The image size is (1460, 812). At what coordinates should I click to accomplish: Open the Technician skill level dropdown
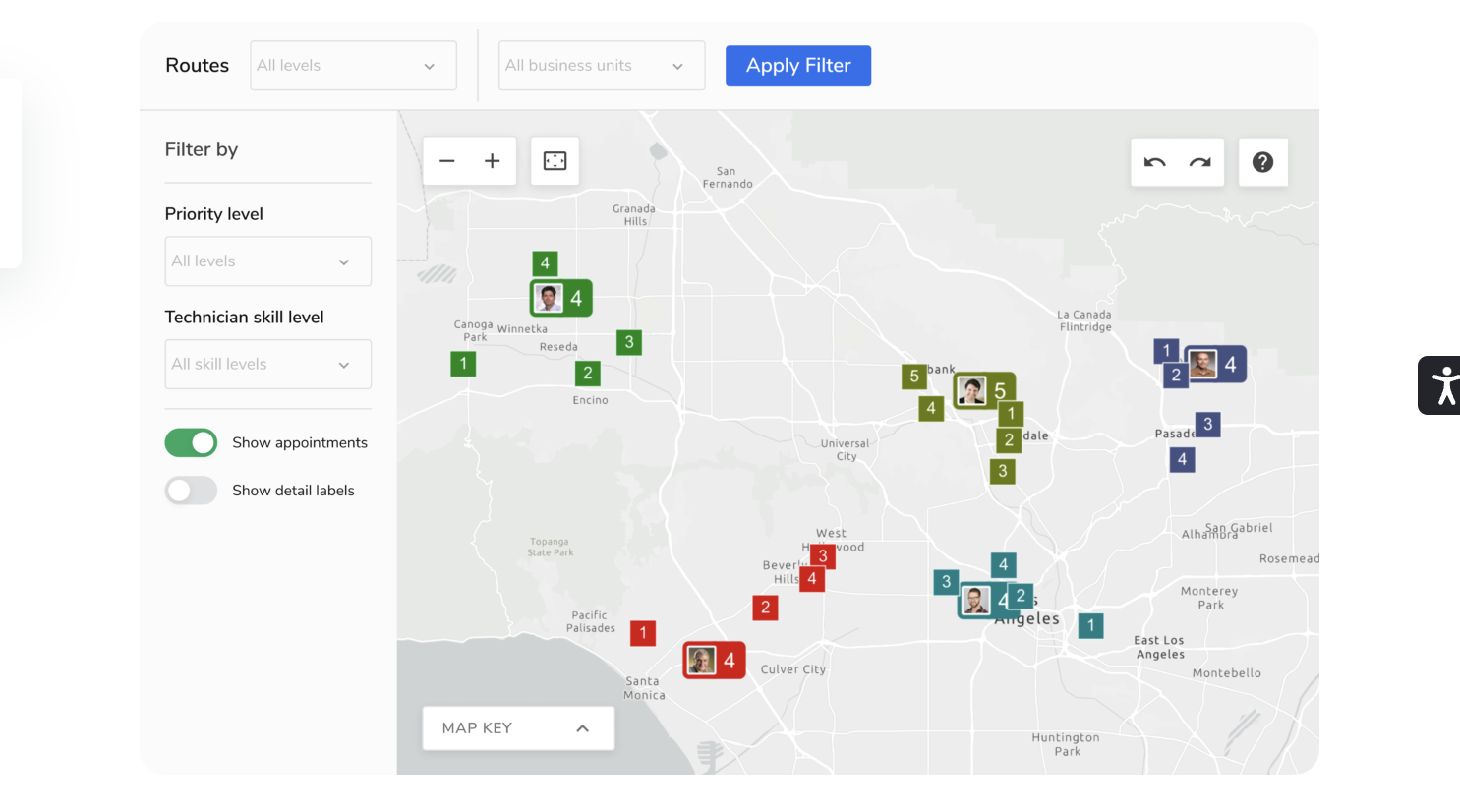coord(267,365)
